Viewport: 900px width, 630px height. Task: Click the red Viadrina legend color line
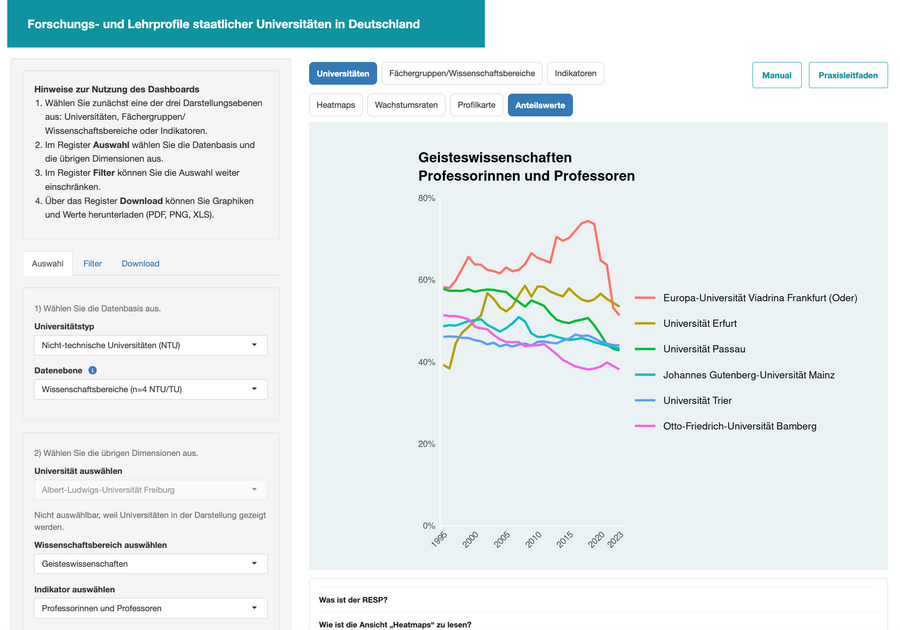(x=645, y=298)
